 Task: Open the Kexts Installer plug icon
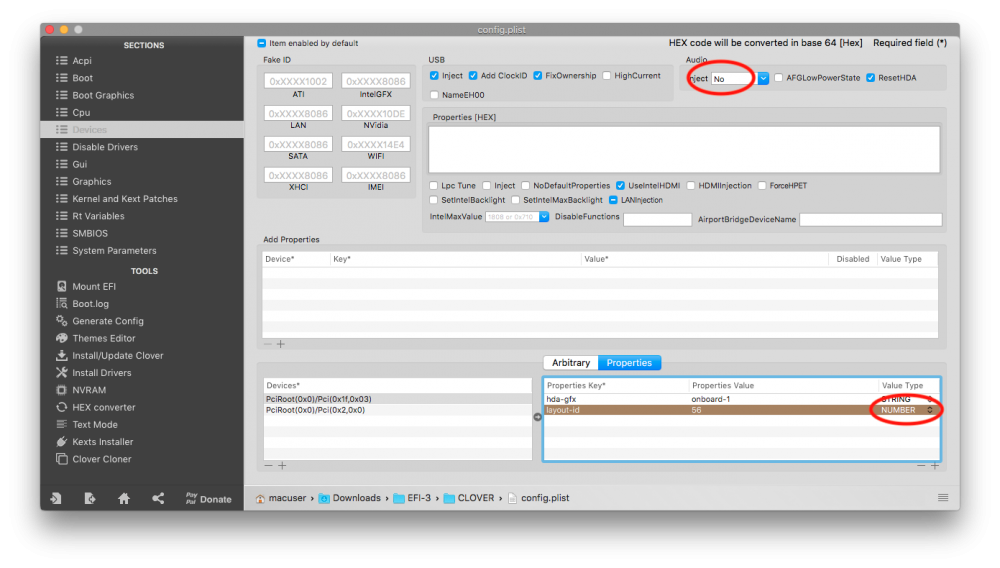pos(62,442)
